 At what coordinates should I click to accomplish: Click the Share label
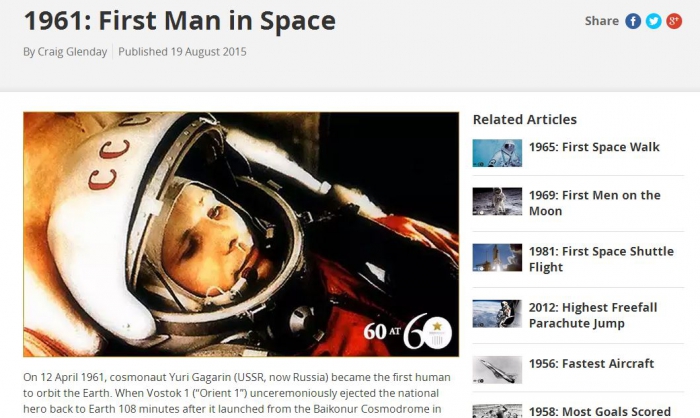tap(601, 21)
